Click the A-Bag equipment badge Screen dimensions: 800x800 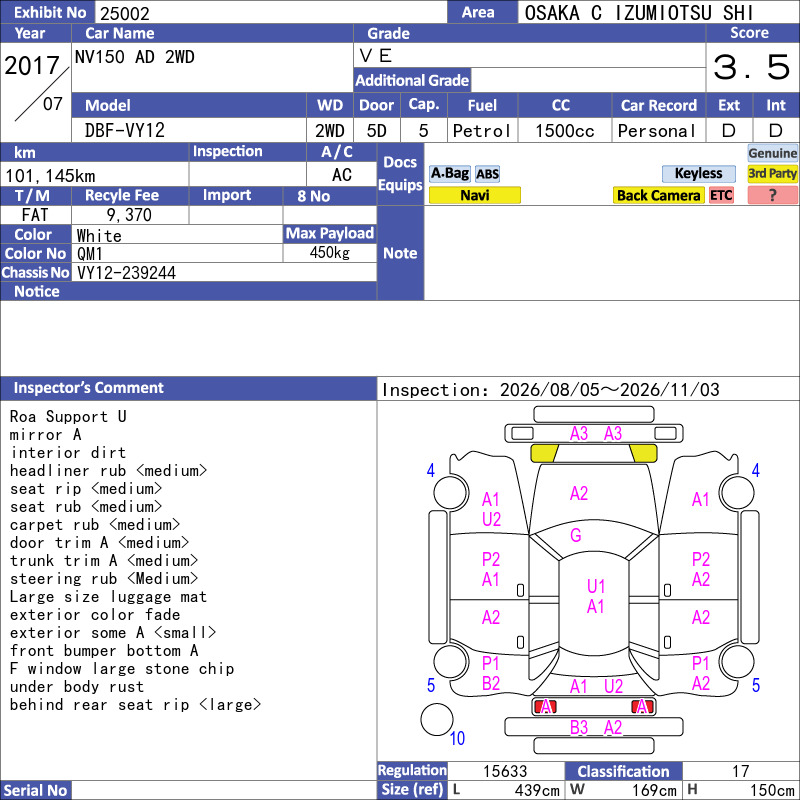(449, 174)
